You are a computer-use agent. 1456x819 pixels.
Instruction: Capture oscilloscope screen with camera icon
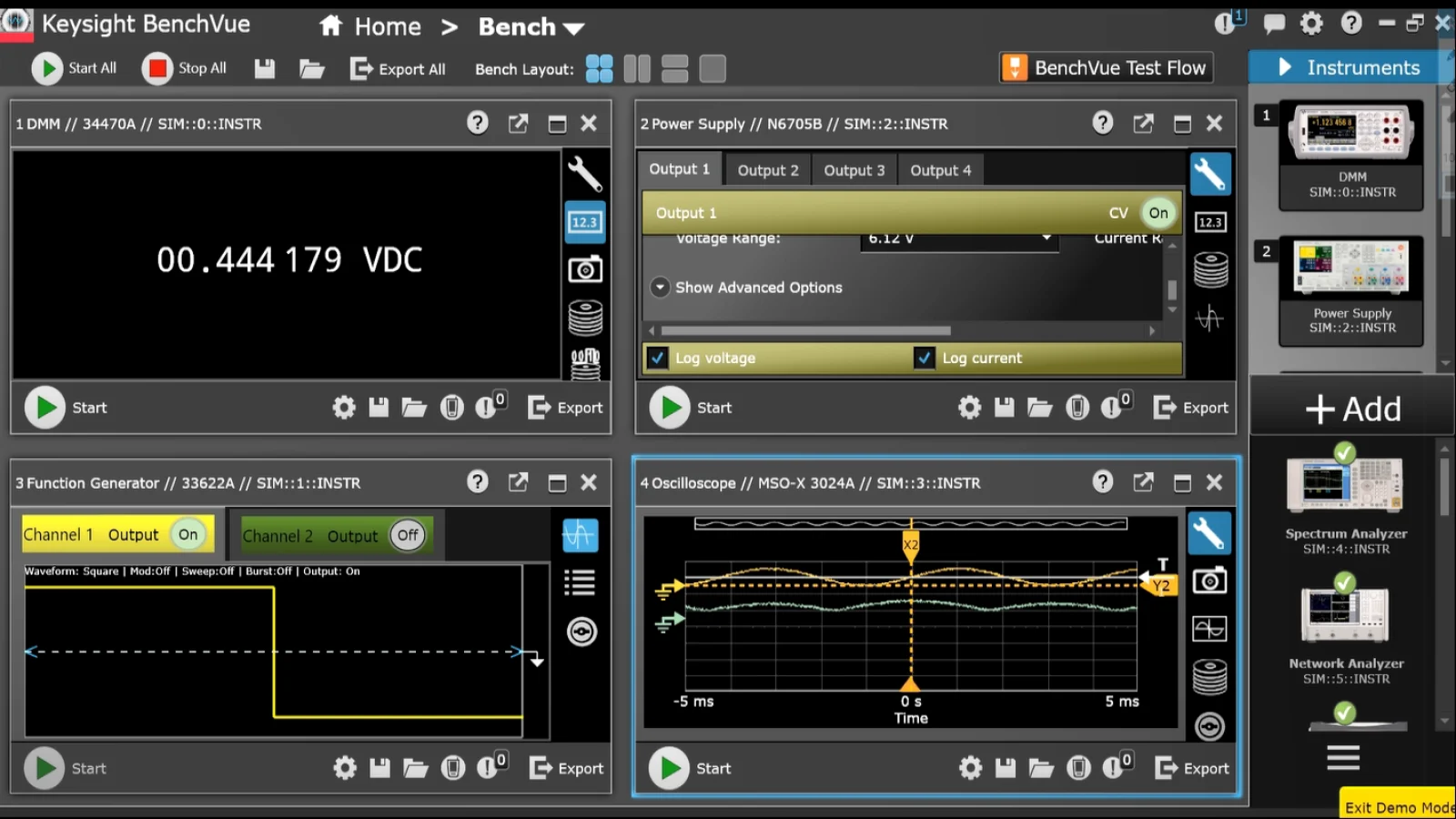click(x=1208, y=581)
